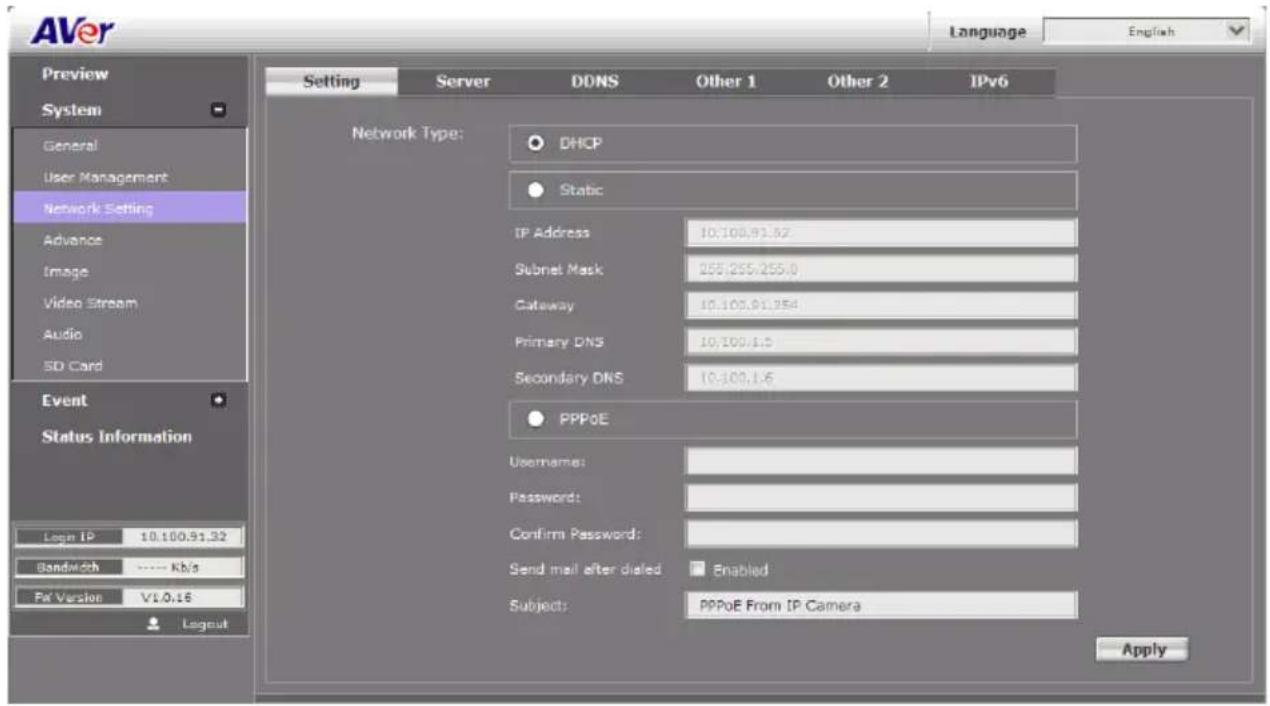Click the Confirm Password field
Image resolution: width=1270 pixels, height=706 pixels.
(x=881, y=533)
